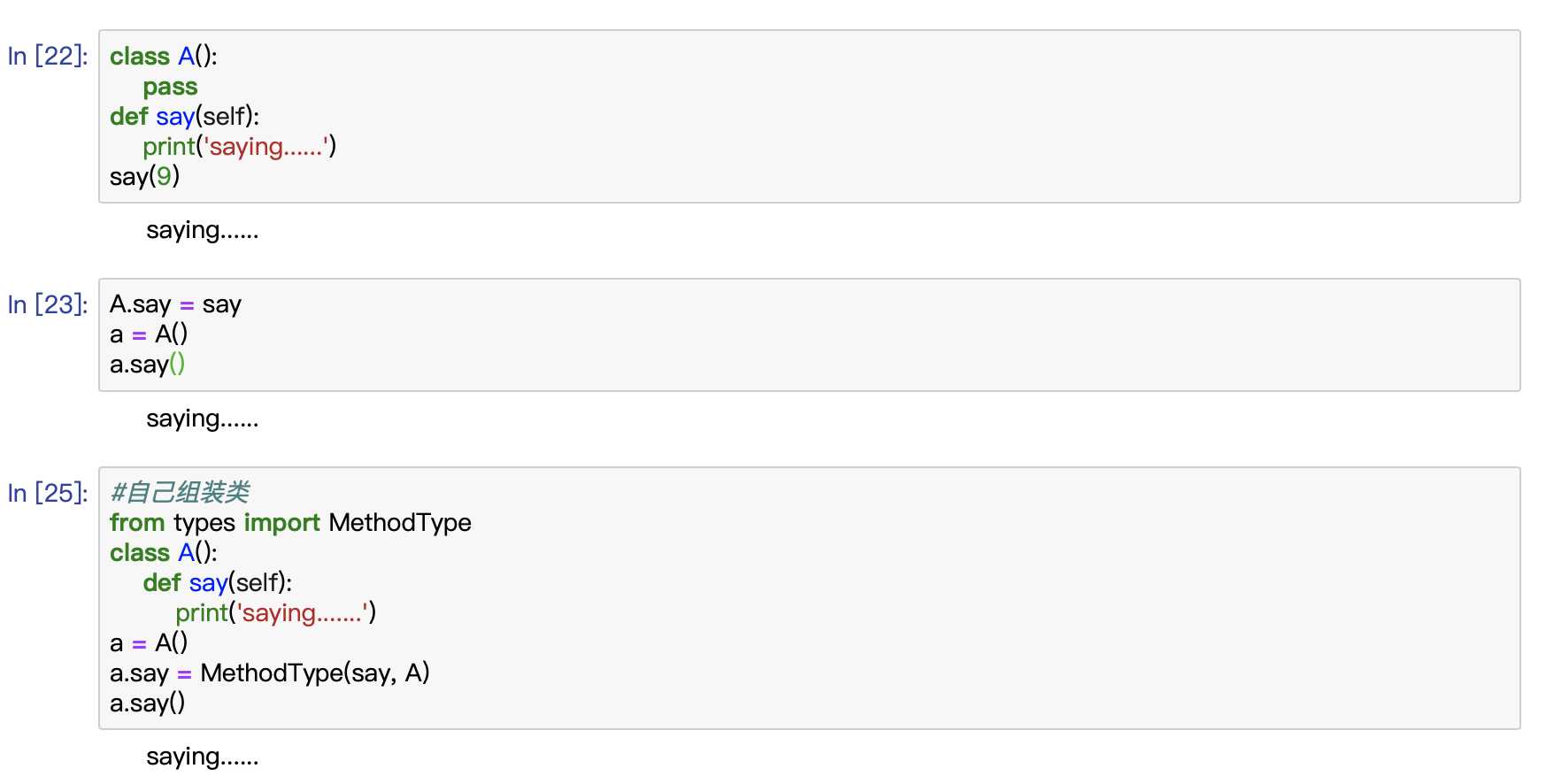This screenshot has height=784, width=1554.
Task: Click 'pass' keyword in cell 22
Action: [x=171, y=87]
